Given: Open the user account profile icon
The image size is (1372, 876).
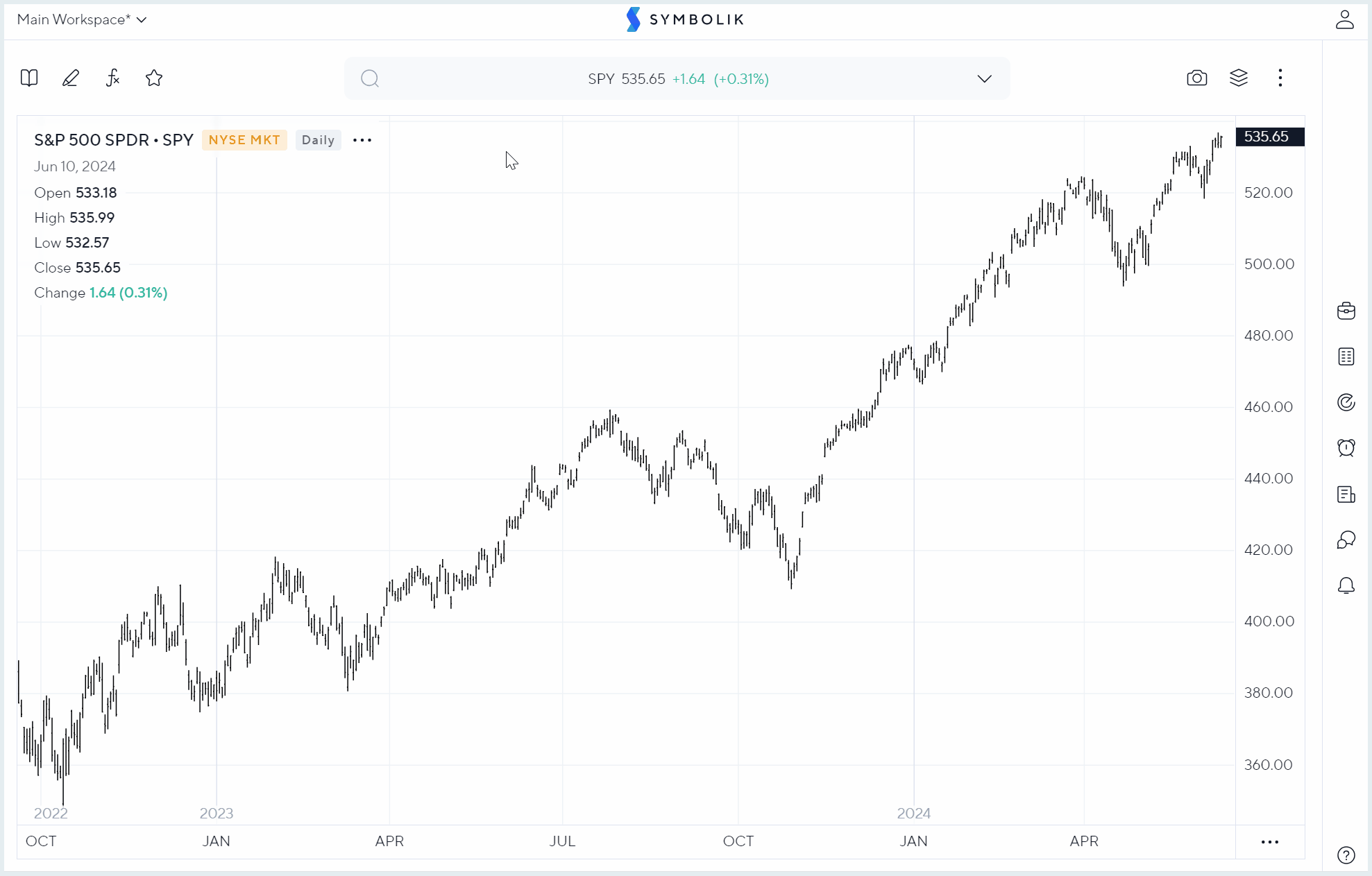Looking at the screenshot, I should 1345,19.
